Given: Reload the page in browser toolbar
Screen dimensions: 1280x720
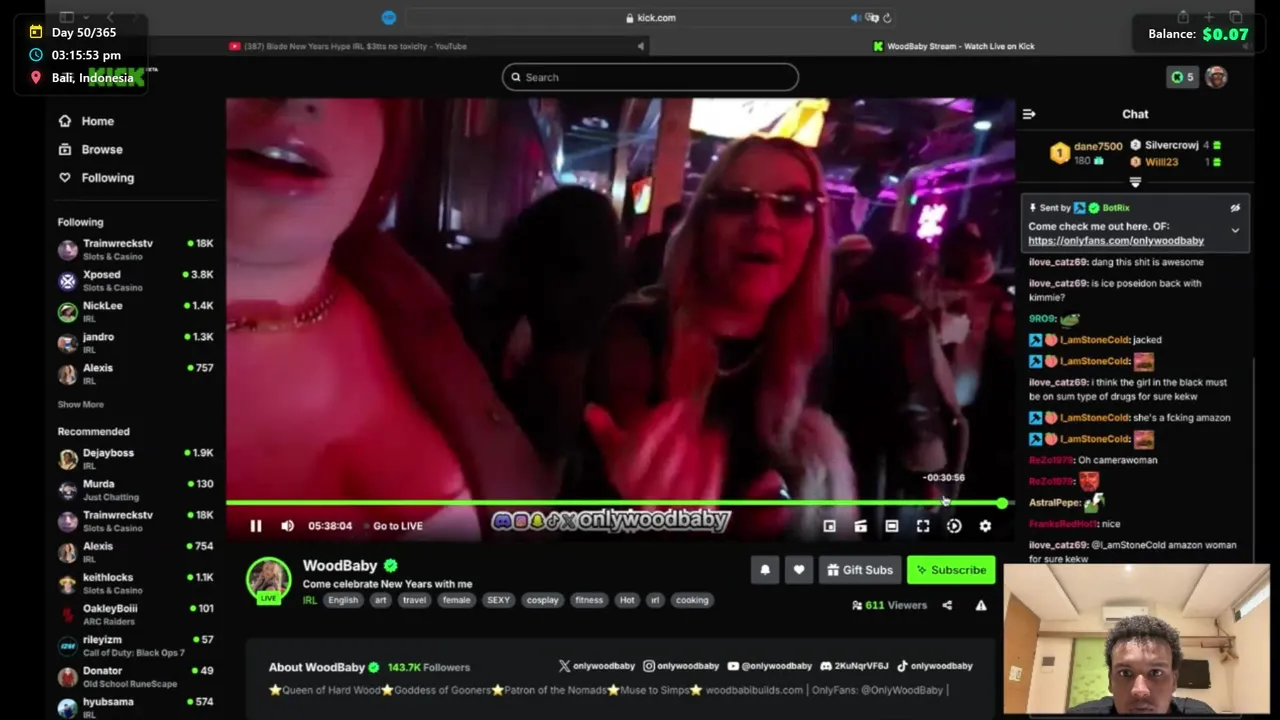Looking at the screenshot, I should click(x=887, y=17).
